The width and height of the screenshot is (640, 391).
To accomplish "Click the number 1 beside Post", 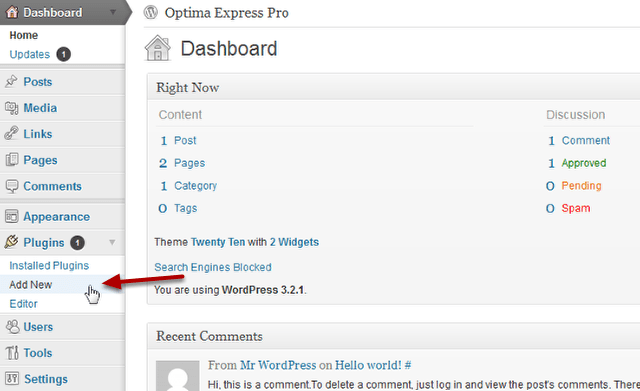I will tap(164, 141).
